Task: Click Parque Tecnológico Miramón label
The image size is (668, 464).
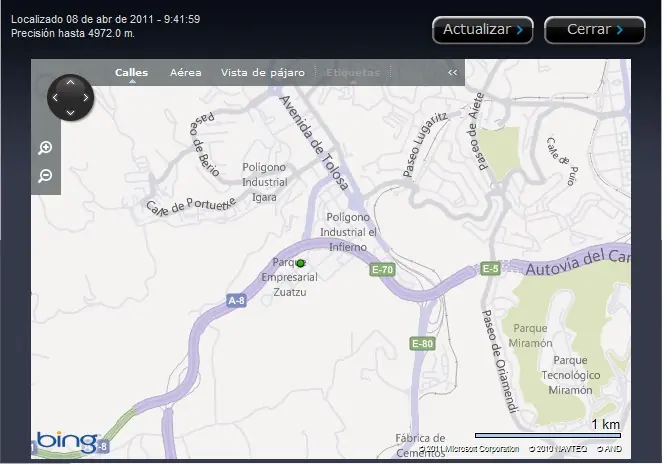Action: pyautogui.click(x=570, y=375)
